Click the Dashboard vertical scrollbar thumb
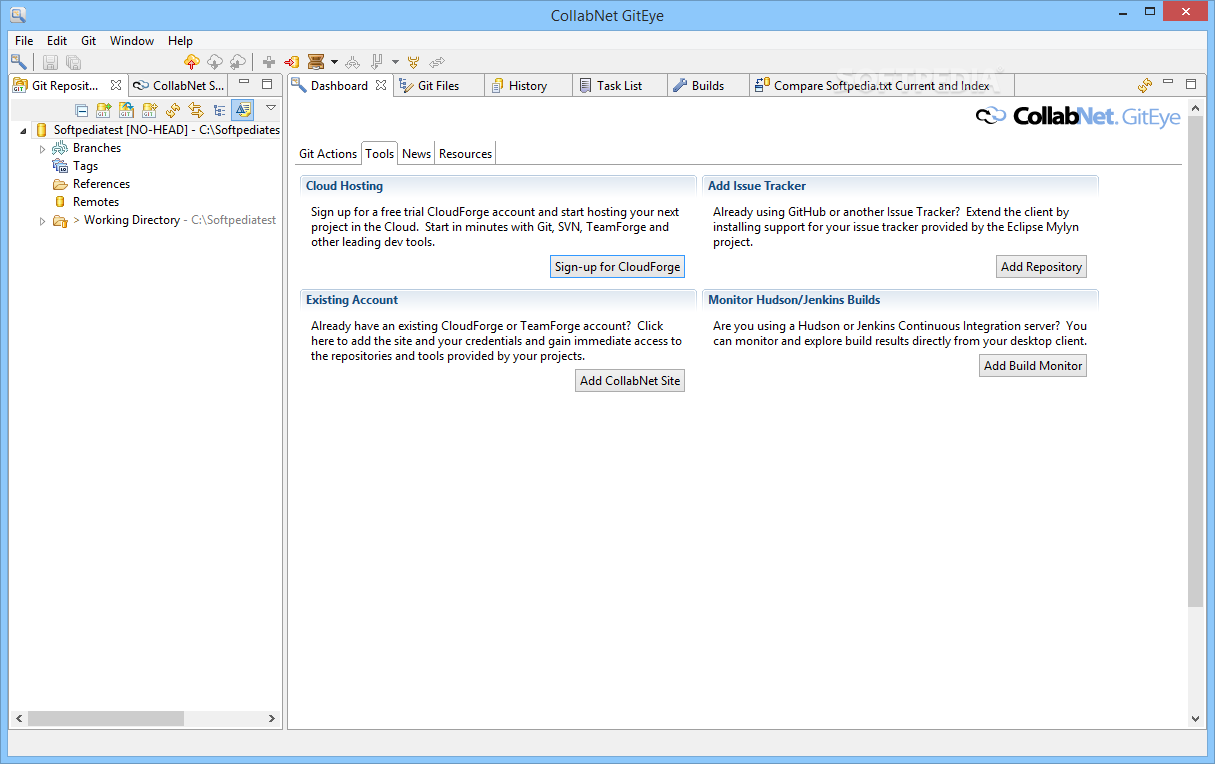This screenshot has width=1215, height=764. click(x=1195, y=363)
